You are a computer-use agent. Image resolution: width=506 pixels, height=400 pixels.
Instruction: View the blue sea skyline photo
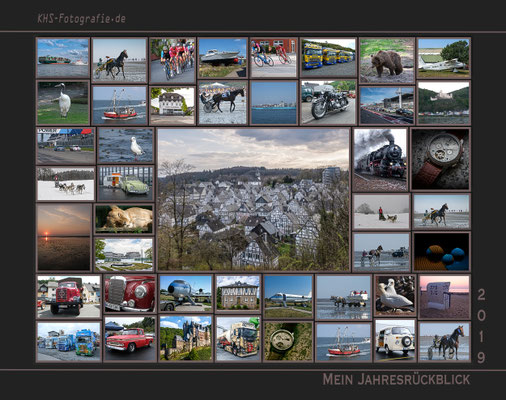point(274,103)
